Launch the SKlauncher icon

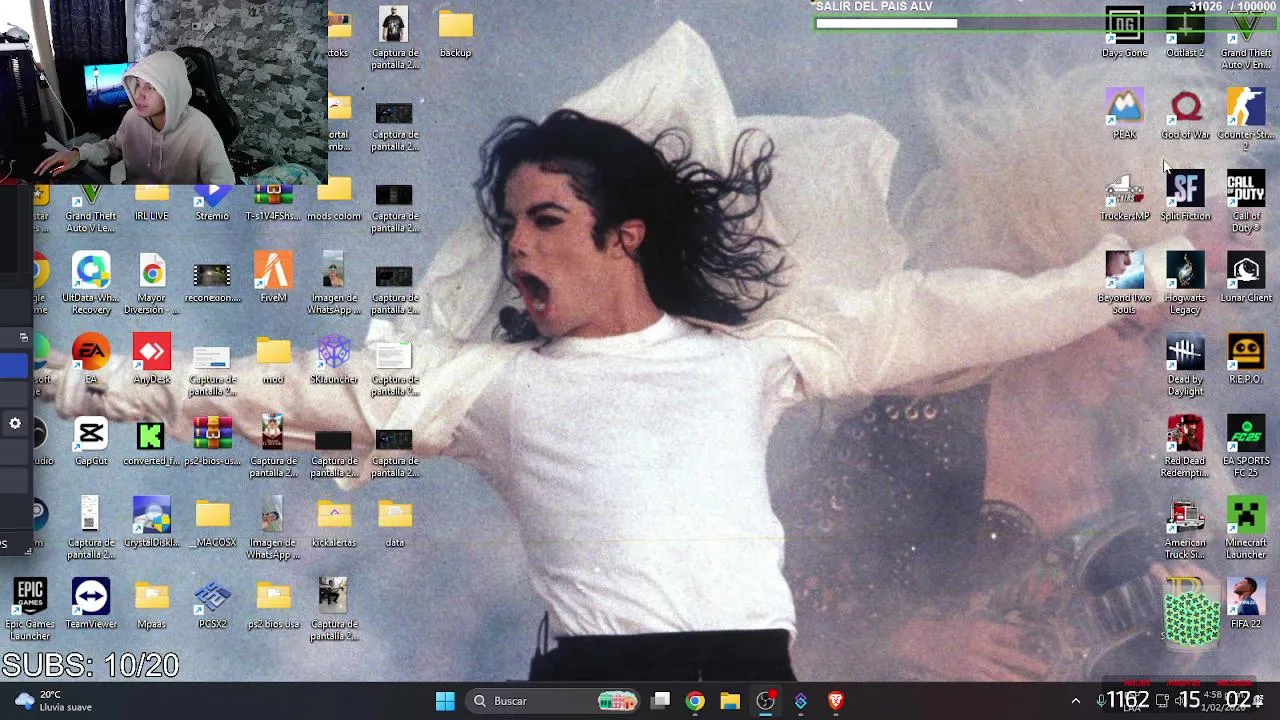click(334, 360)
